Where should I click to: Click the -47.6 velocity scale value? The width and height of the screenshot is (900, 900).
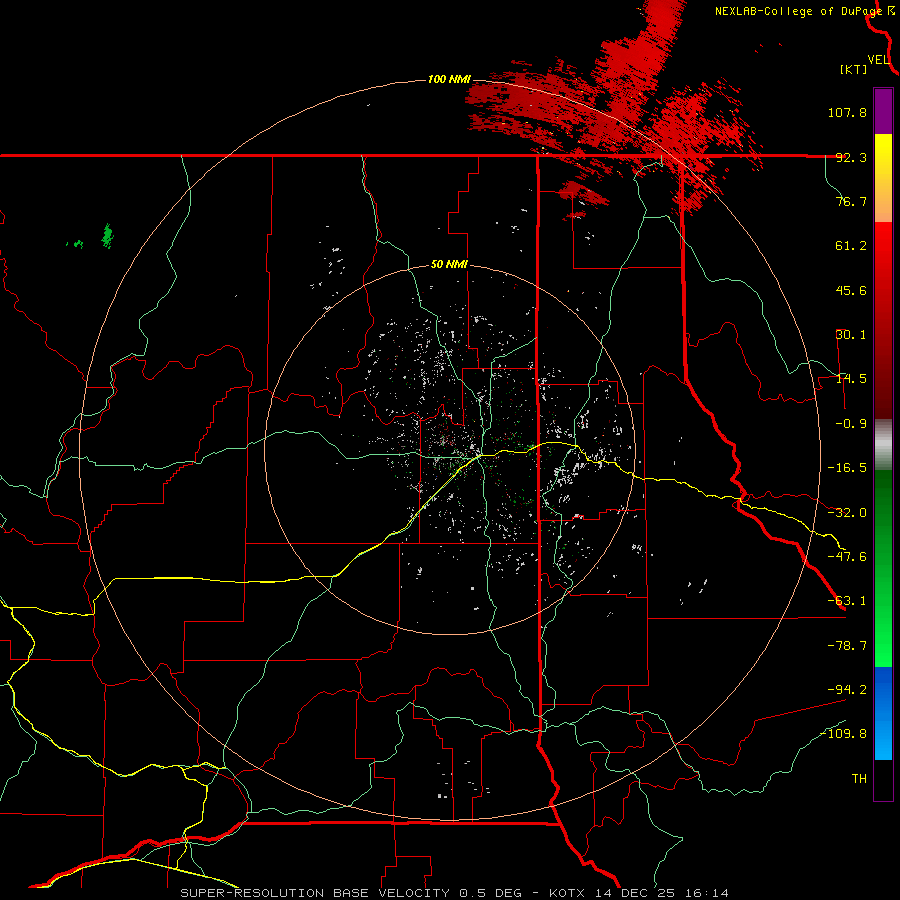click(847, 557)
